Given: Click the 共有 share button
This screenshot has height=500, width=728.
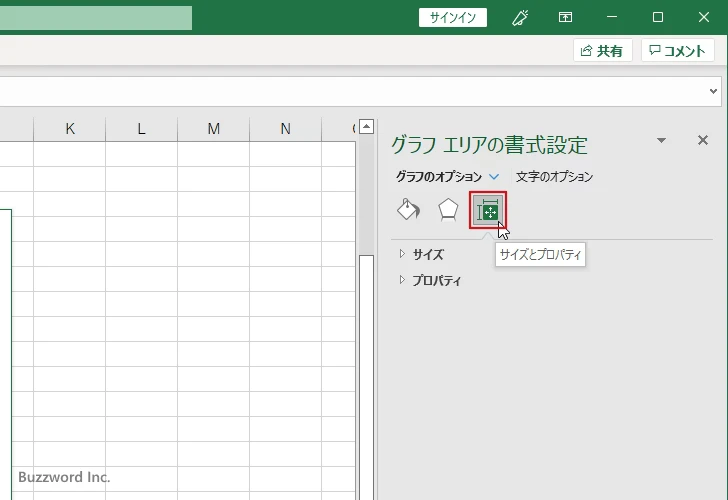Looking at the screenshot, I should point(603,50).
